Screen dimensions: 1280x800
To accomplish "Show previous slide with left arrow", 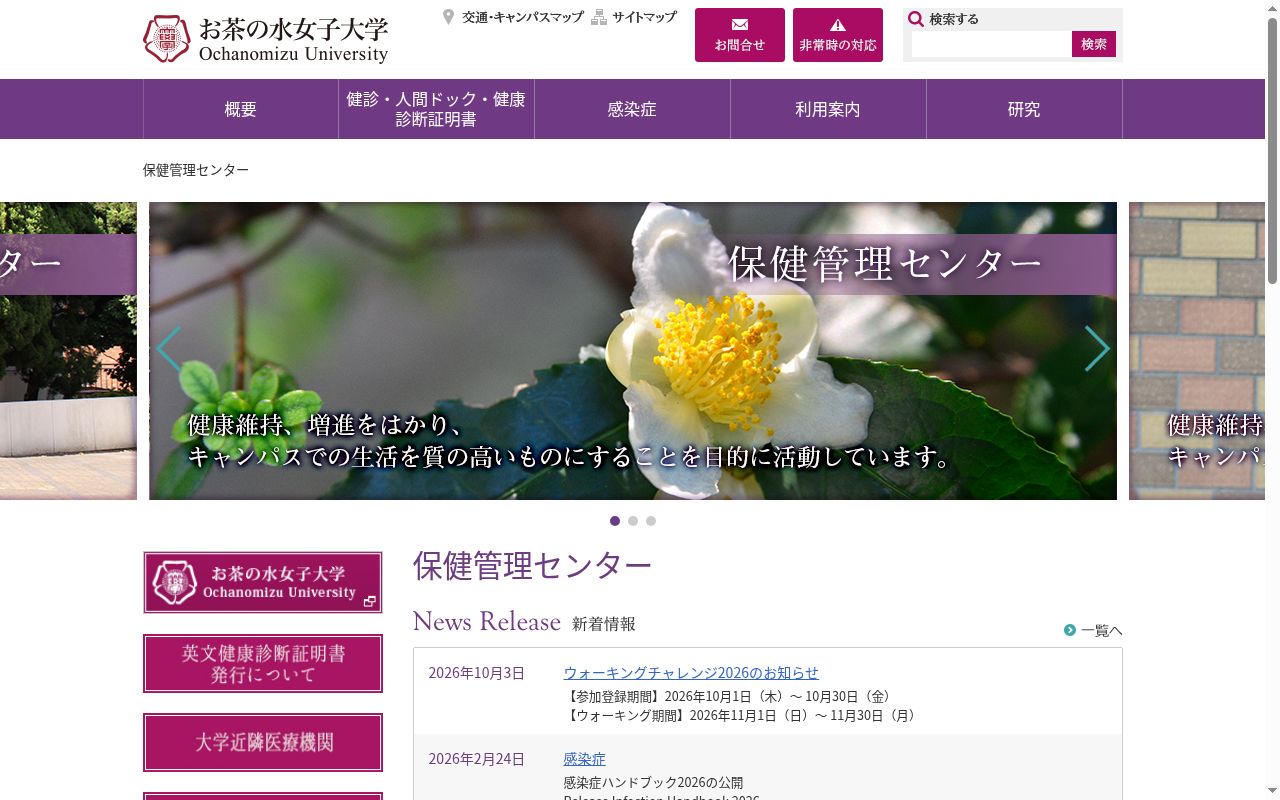I will point(168,349).
